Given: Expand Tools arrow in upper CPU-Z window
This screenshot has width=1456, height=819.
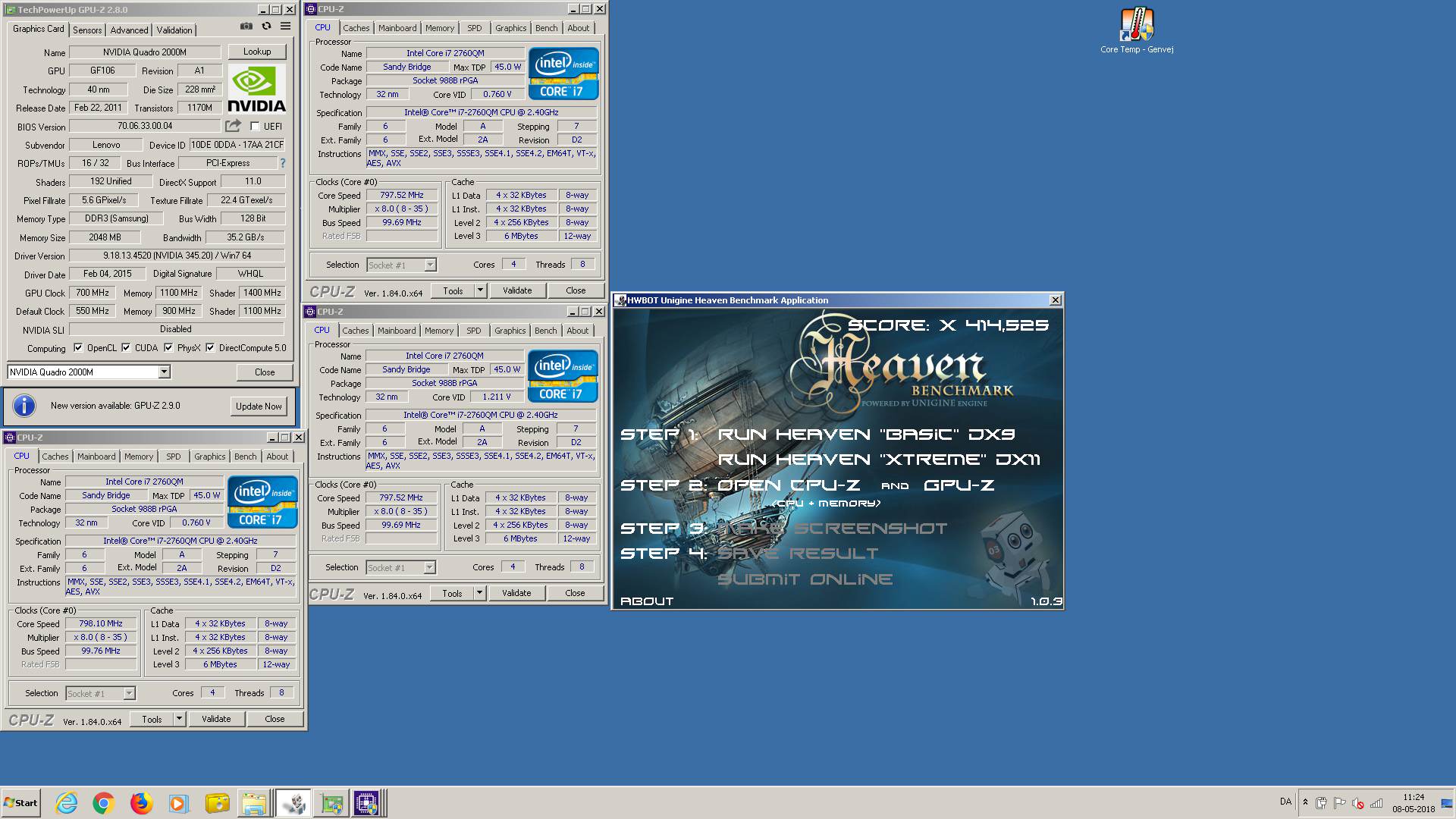Looking at the screenshot, I should [x=480, y=290].
